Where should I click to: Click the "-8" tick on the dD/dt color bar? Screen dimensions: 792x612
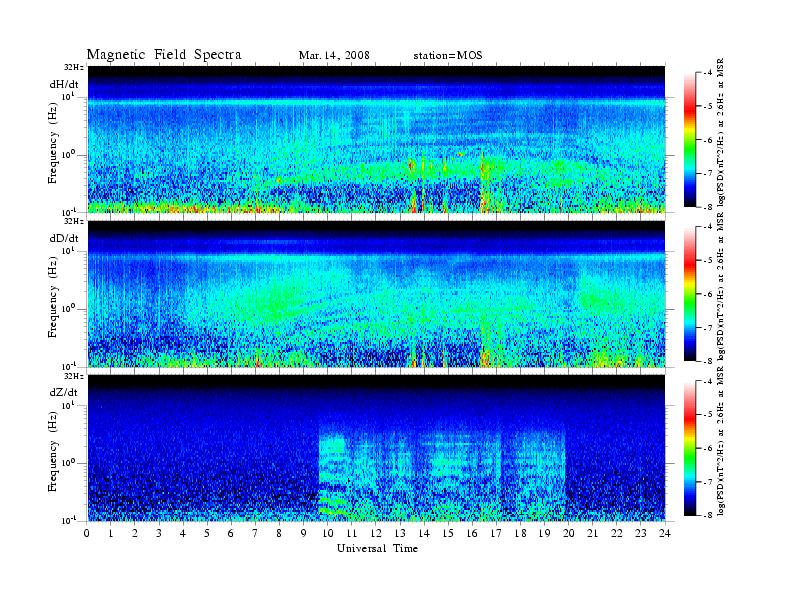(x=709, y=361)
